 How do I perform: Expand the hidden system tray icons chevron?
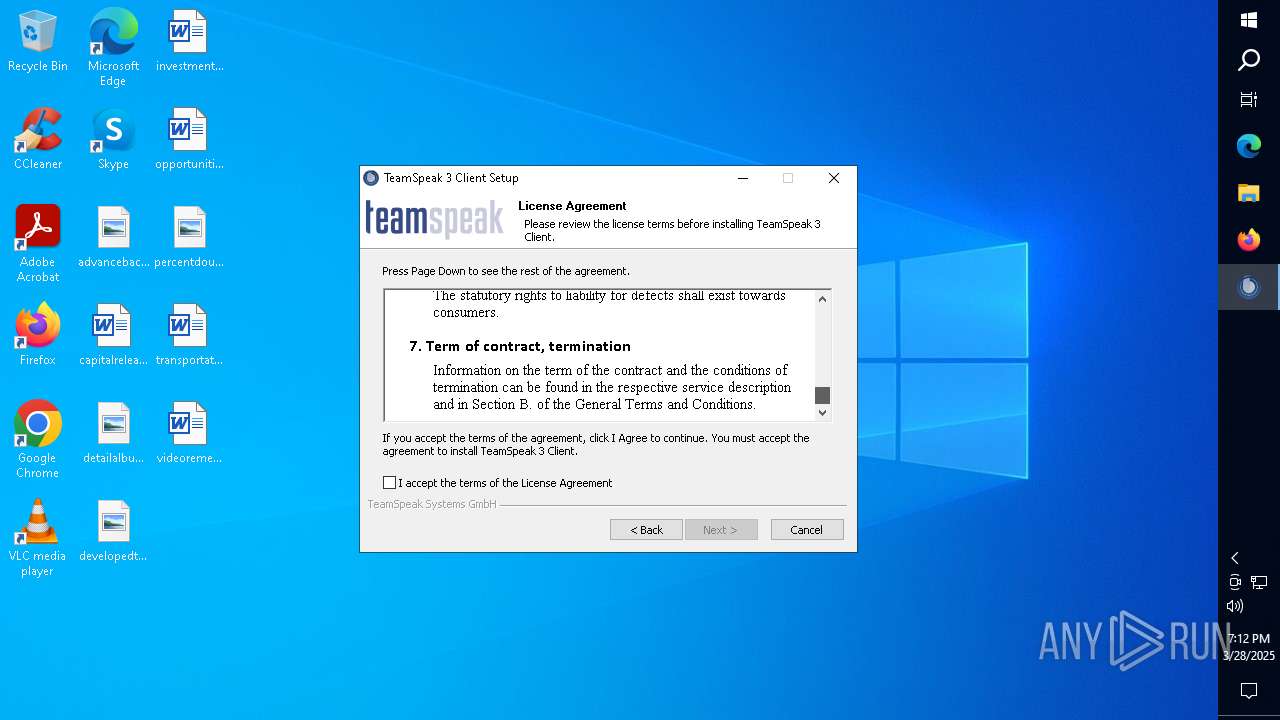(x=1235, y=558)
